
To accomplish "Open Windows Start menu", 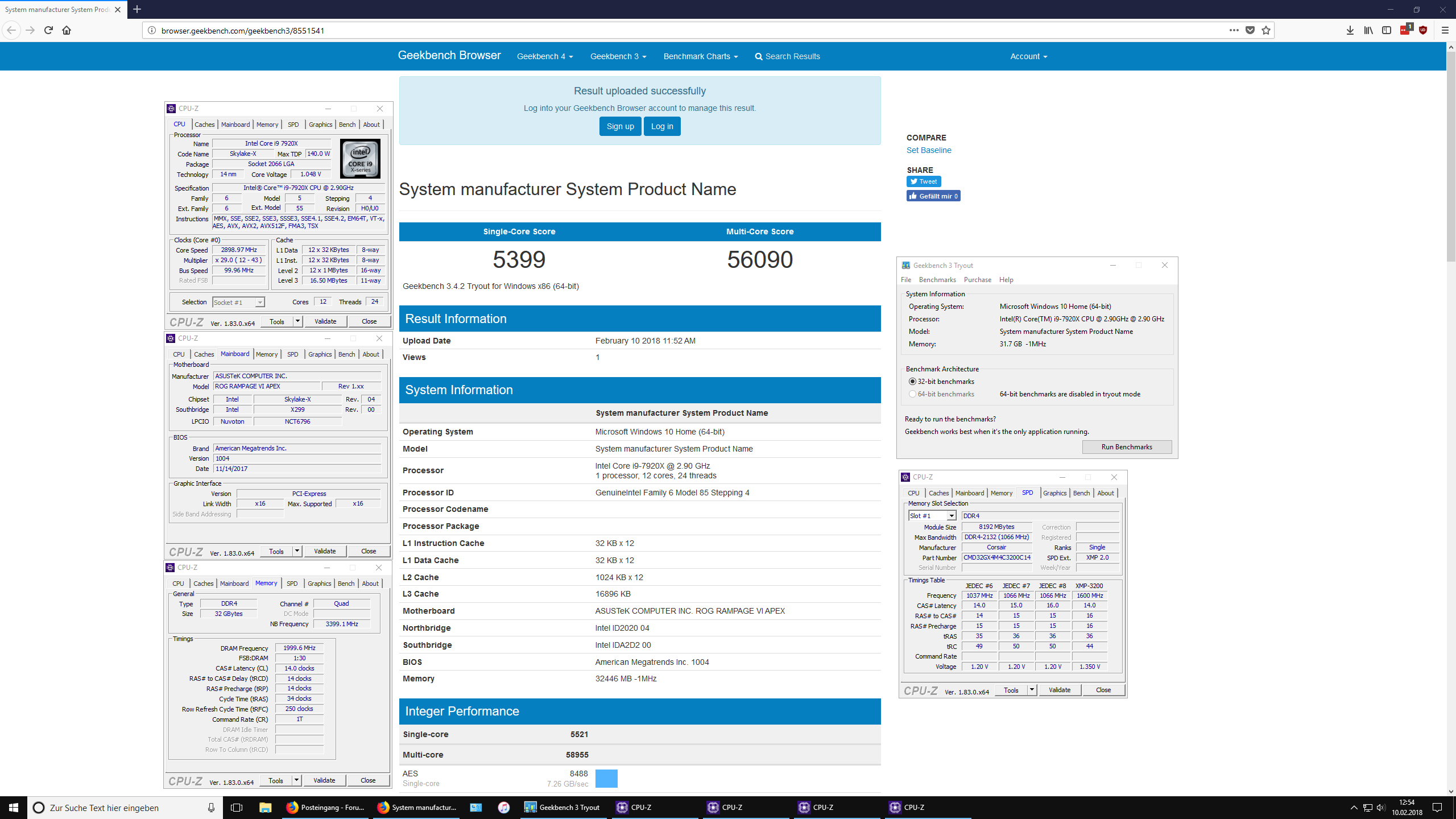I will [x=14, y=808].
